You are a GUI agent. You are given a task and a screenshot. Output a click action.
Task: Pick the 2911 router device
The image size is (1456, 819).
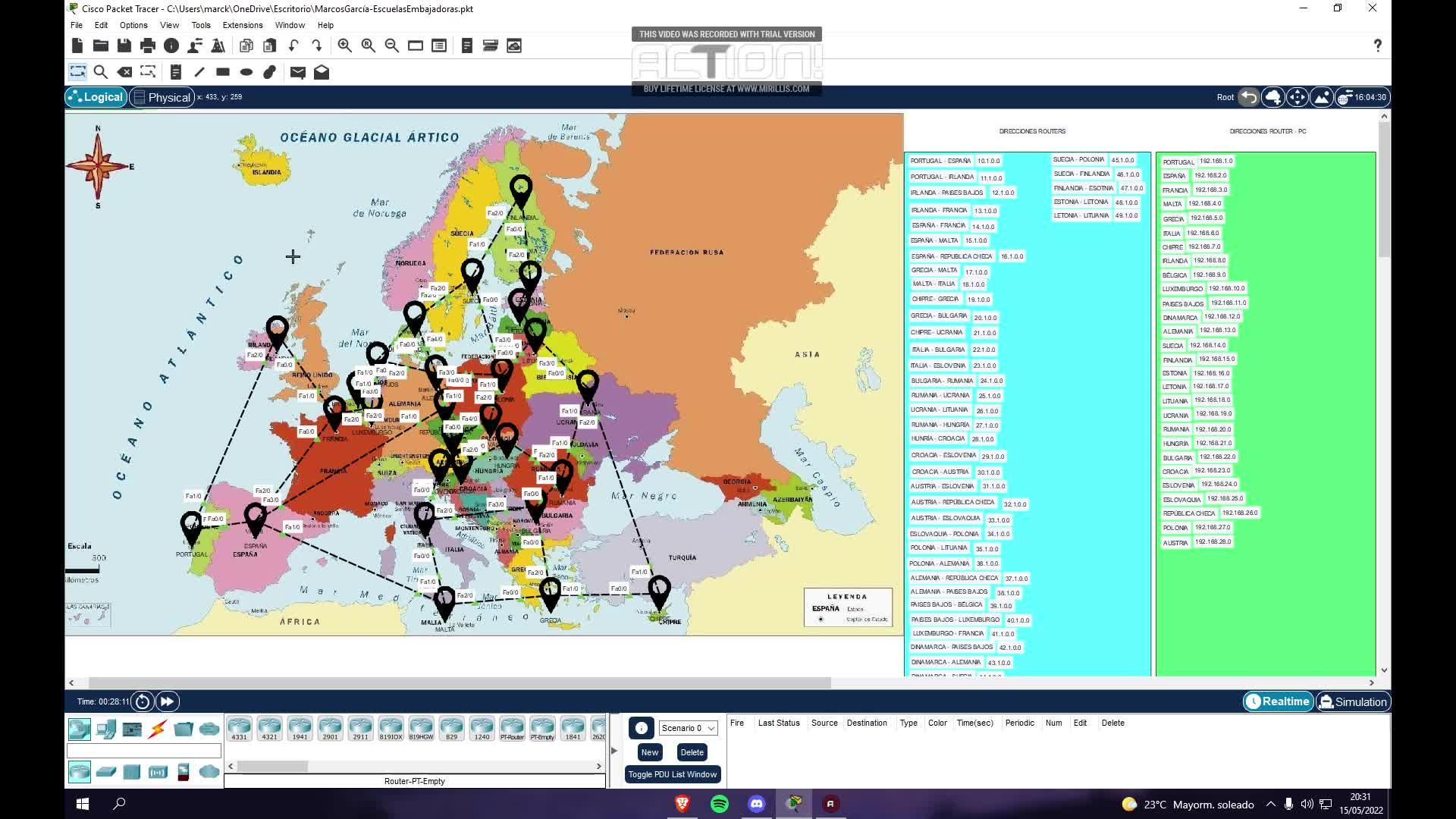tap(360, 728)
